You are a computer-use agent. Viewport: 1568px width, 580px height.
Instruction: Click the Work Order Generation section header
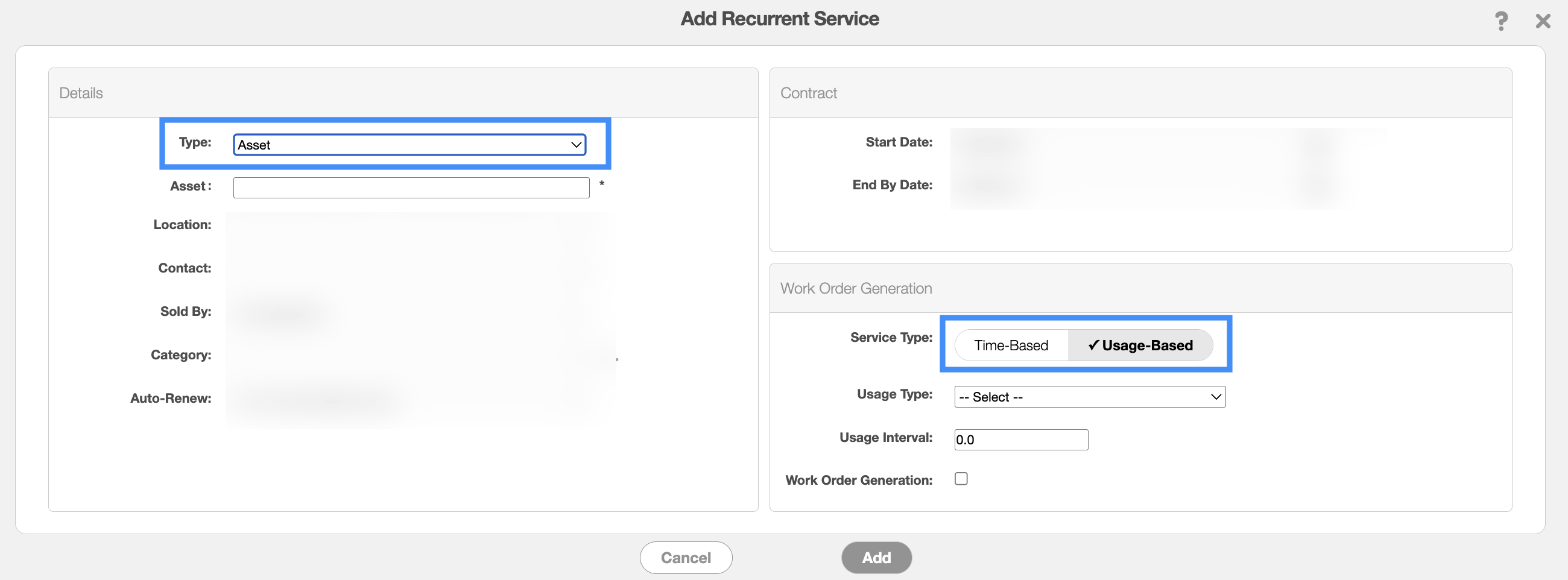(856, 288)
